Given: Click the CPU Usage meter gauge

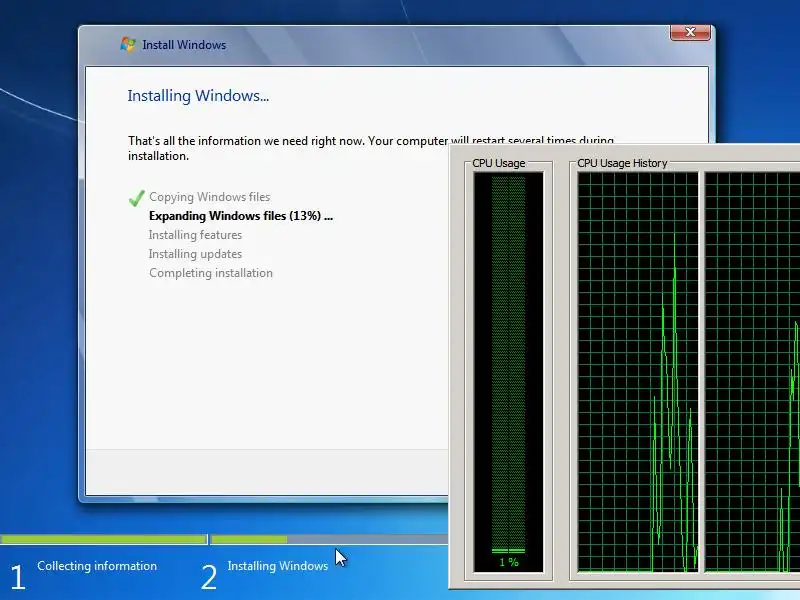Looking at the screenshot, I should [508, 371].
